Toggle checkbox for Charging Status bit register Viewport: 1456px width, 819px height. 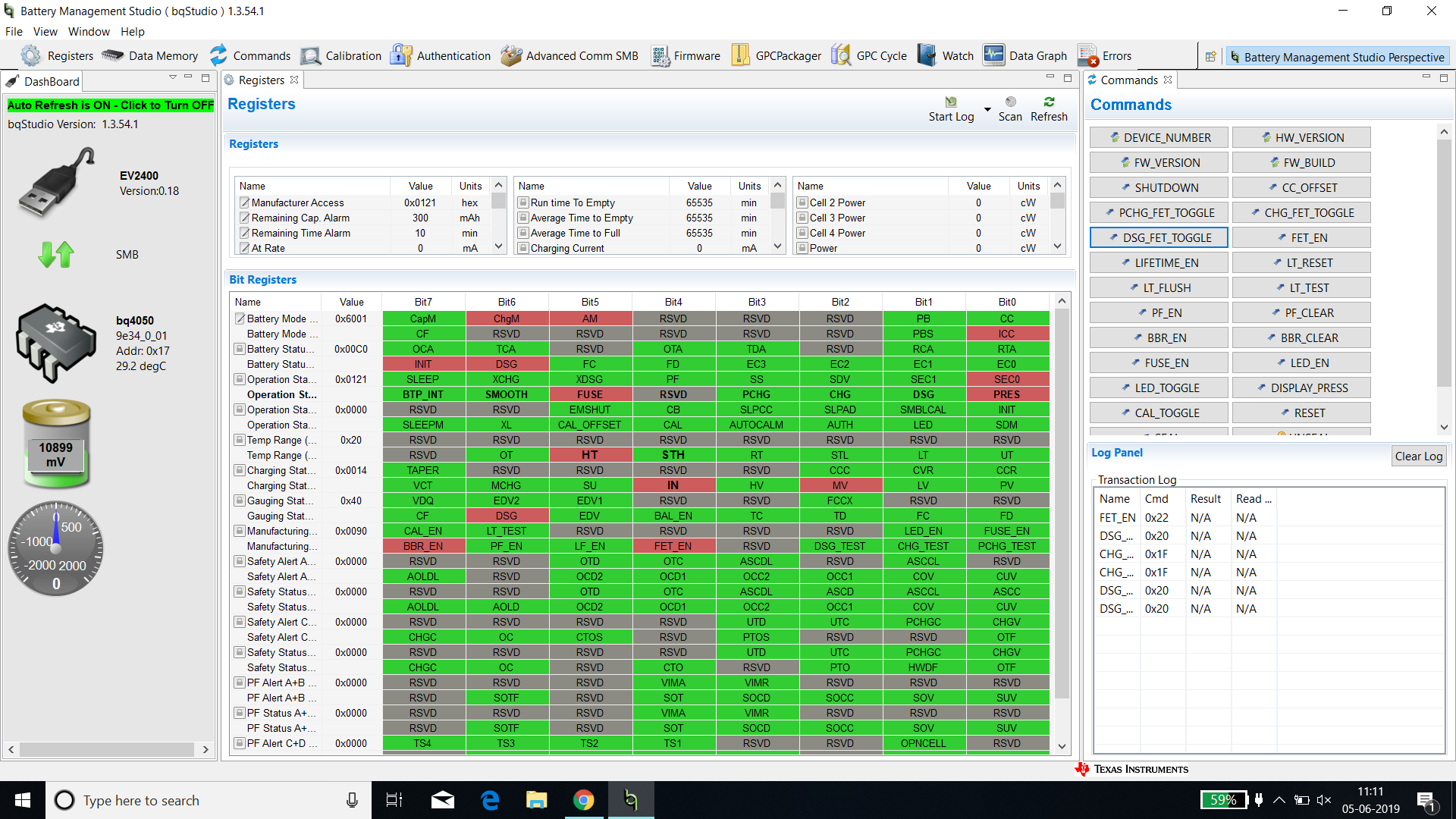(240, 470)
